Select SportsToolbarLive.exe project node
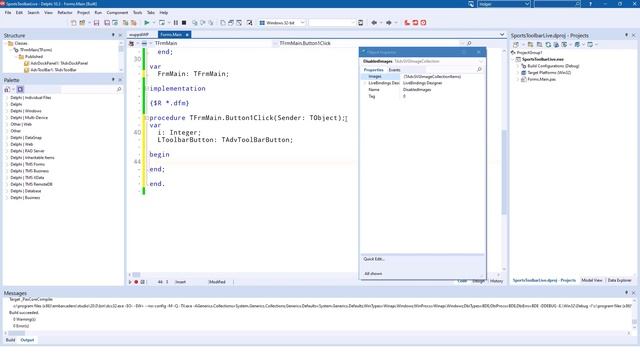This screenshot has height=360, width=640. (x=543, y=59)
